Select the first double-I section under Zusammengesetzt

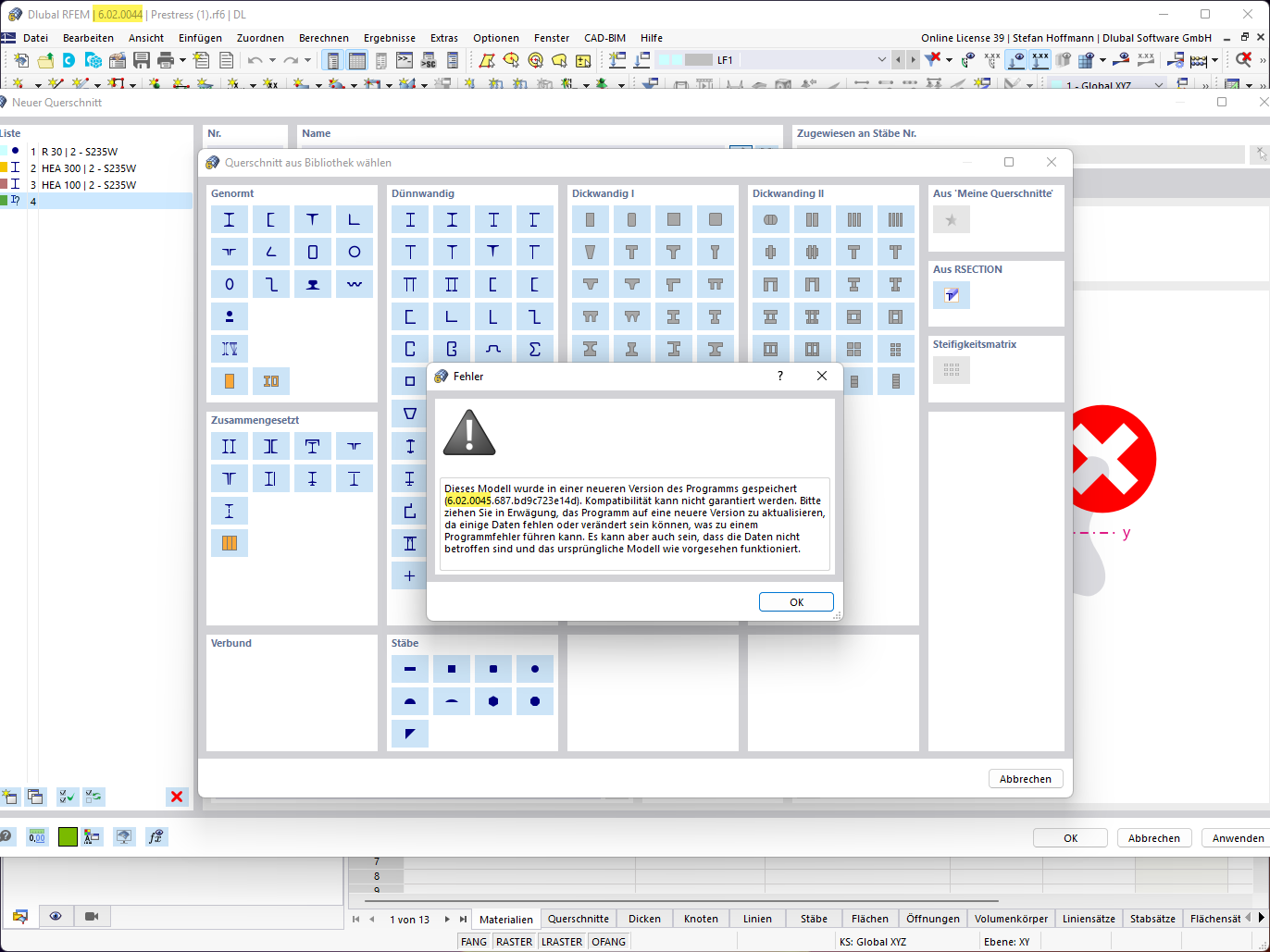point(230,446)
